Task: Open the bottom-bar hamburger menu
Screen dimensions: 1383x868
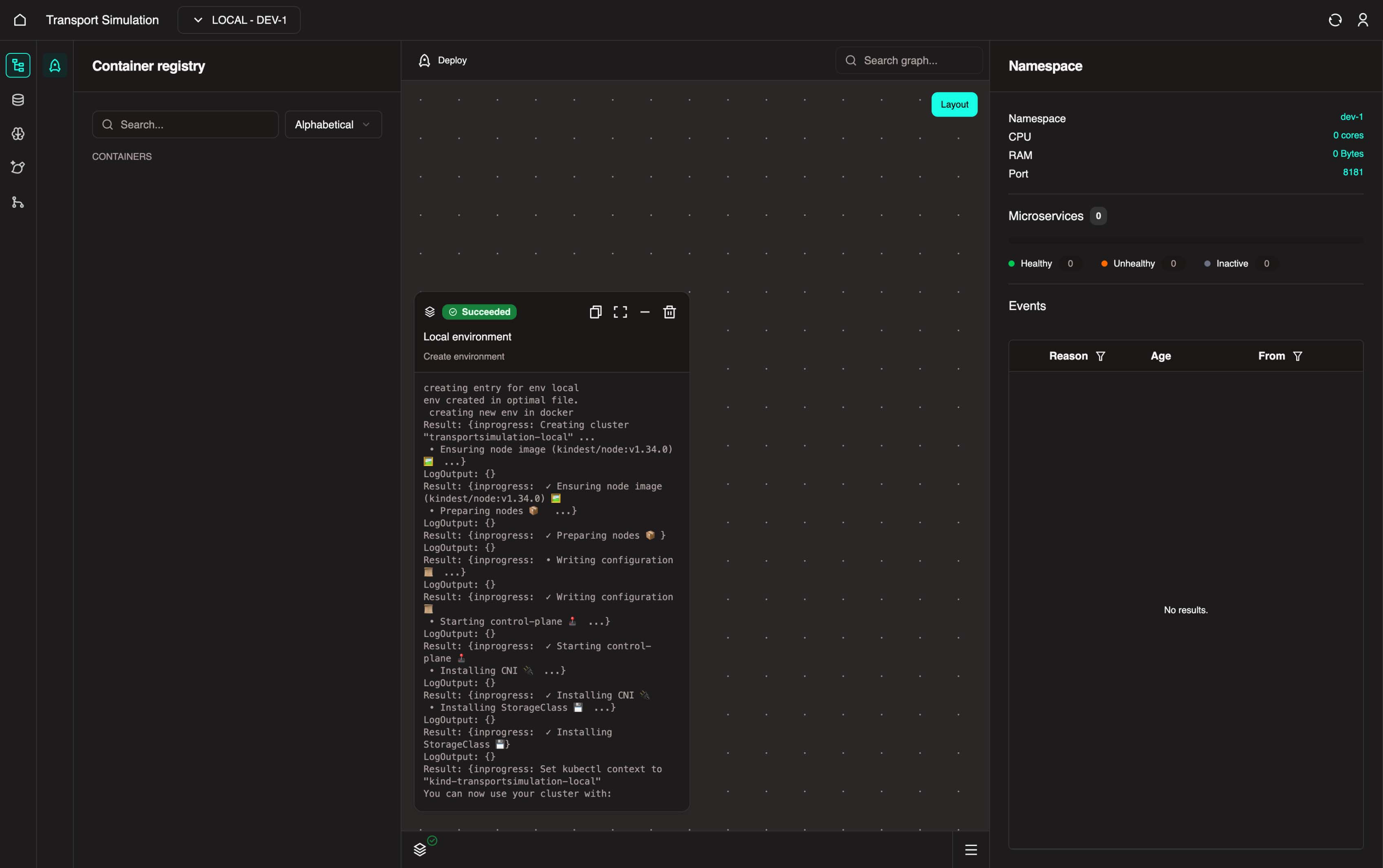Action: [x=971, y=850]
